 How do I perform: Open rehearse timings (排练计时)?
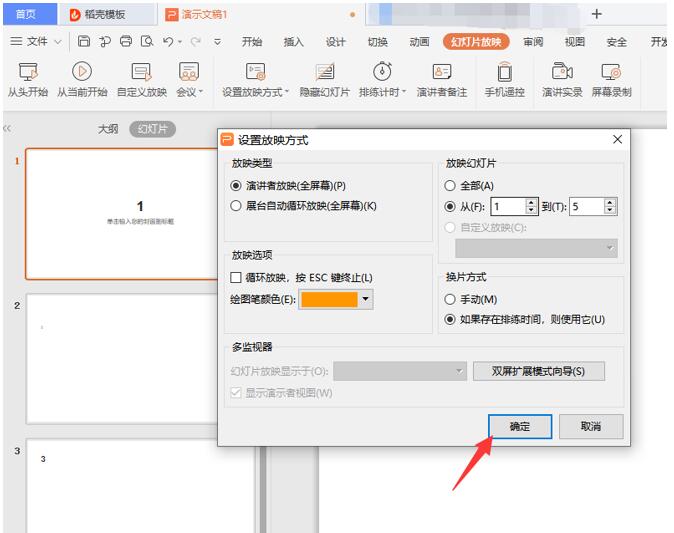(382, 80)
